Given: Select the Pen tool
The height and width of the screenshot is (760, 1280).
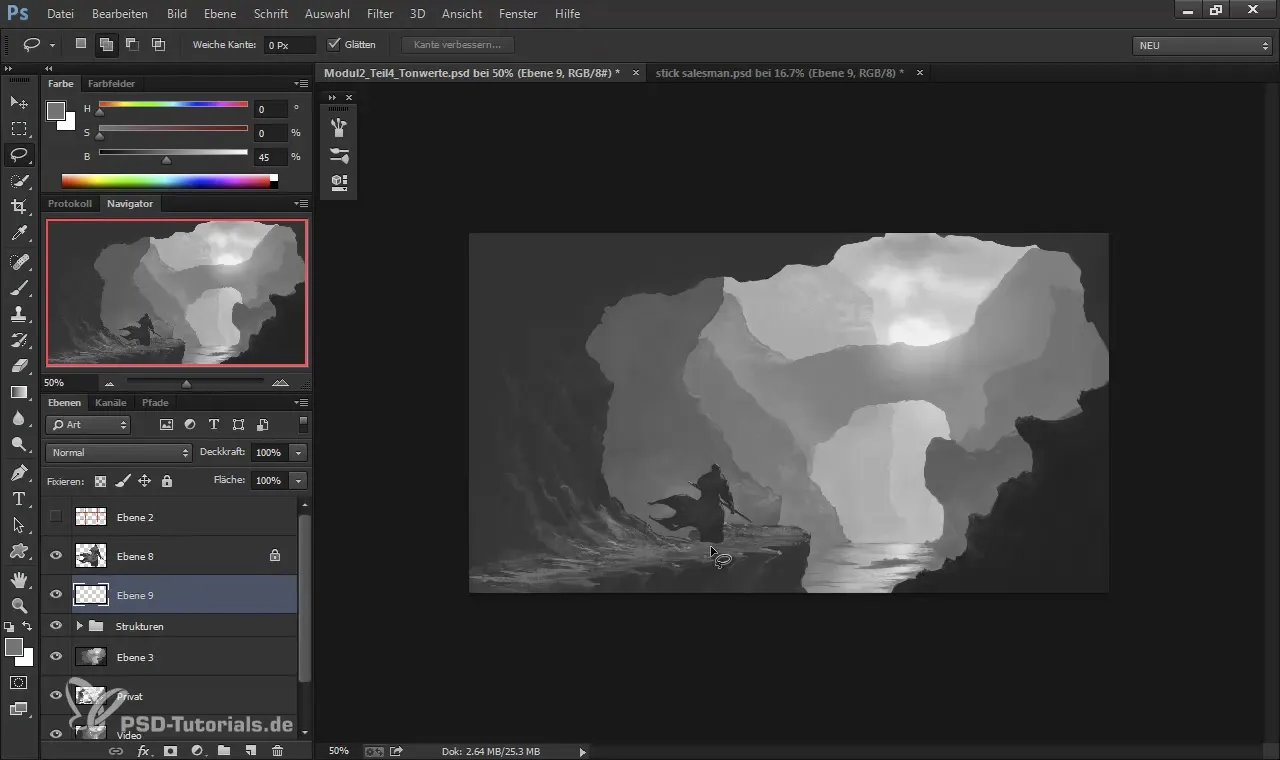Looking at the screenshot, I should pos(18,472).
